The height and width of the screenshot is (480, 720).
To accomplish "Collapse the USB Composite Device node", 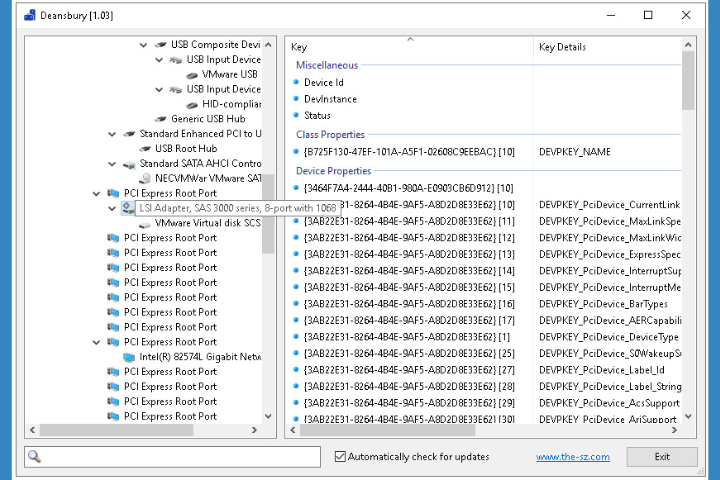I will point(143,45).
